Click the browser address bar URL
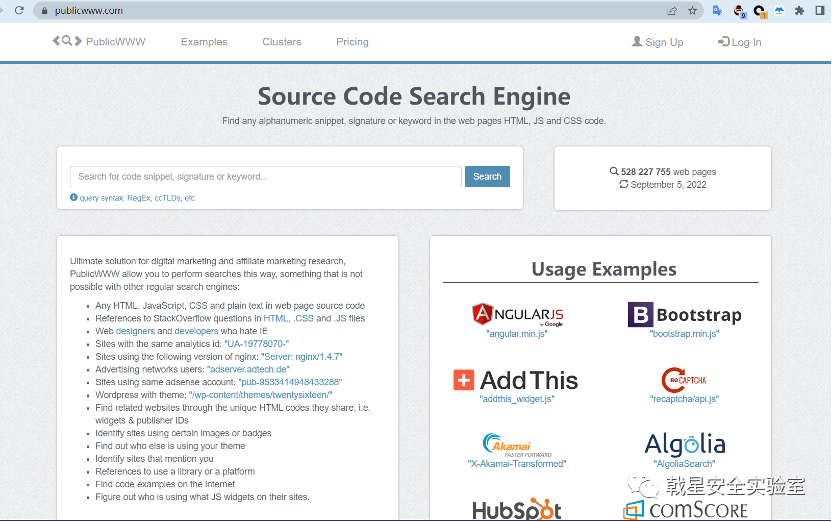The image size is (832, 522). pos(89,11)
